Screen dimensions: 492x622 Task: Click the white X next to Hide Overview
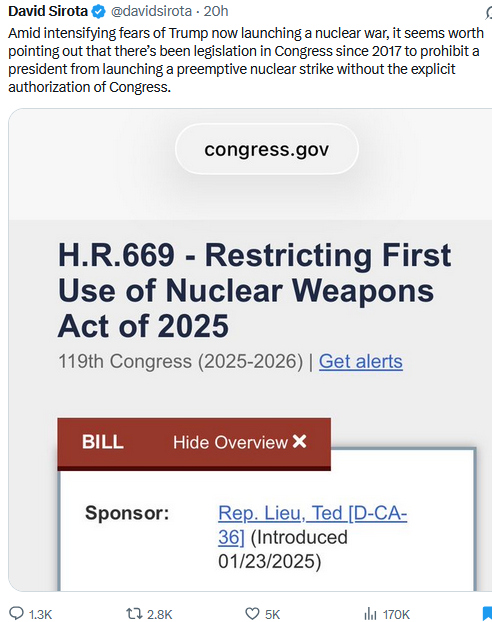pos(300,442)
